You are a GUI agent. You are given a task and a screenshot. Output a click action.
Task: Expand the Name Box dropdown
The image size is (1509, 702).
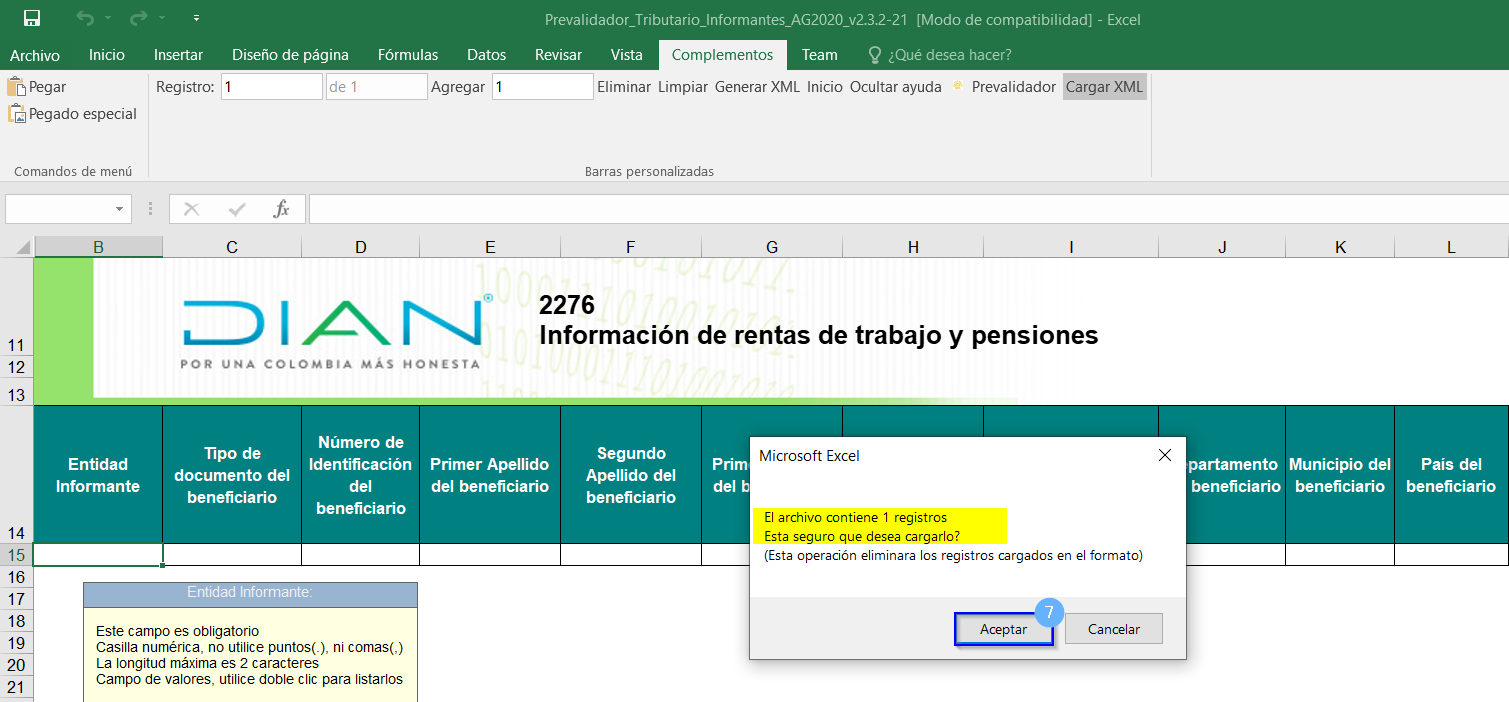click(120, 209)
